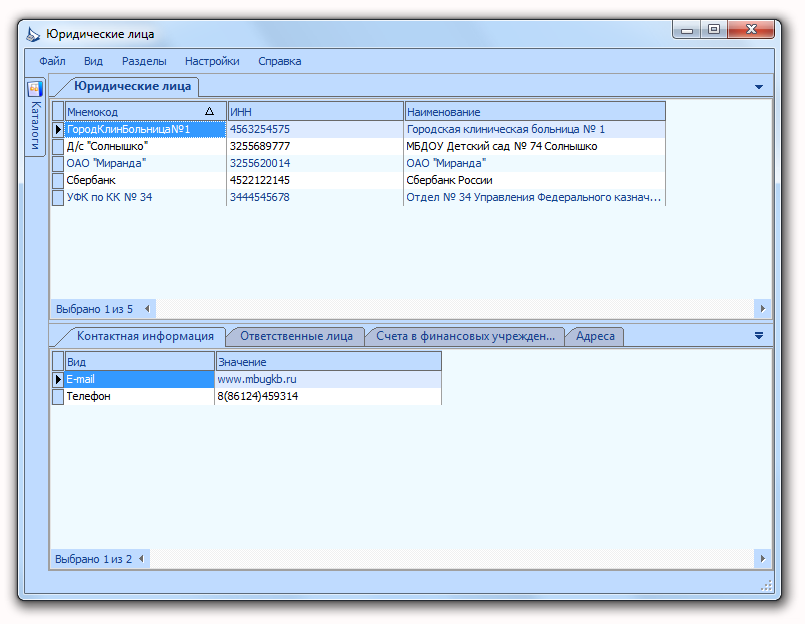Image resolution: width=805 pixels, height=624 pixels.
Task: Open the Счета в финансовых учрежден... tab
Action: pos(465,336)
